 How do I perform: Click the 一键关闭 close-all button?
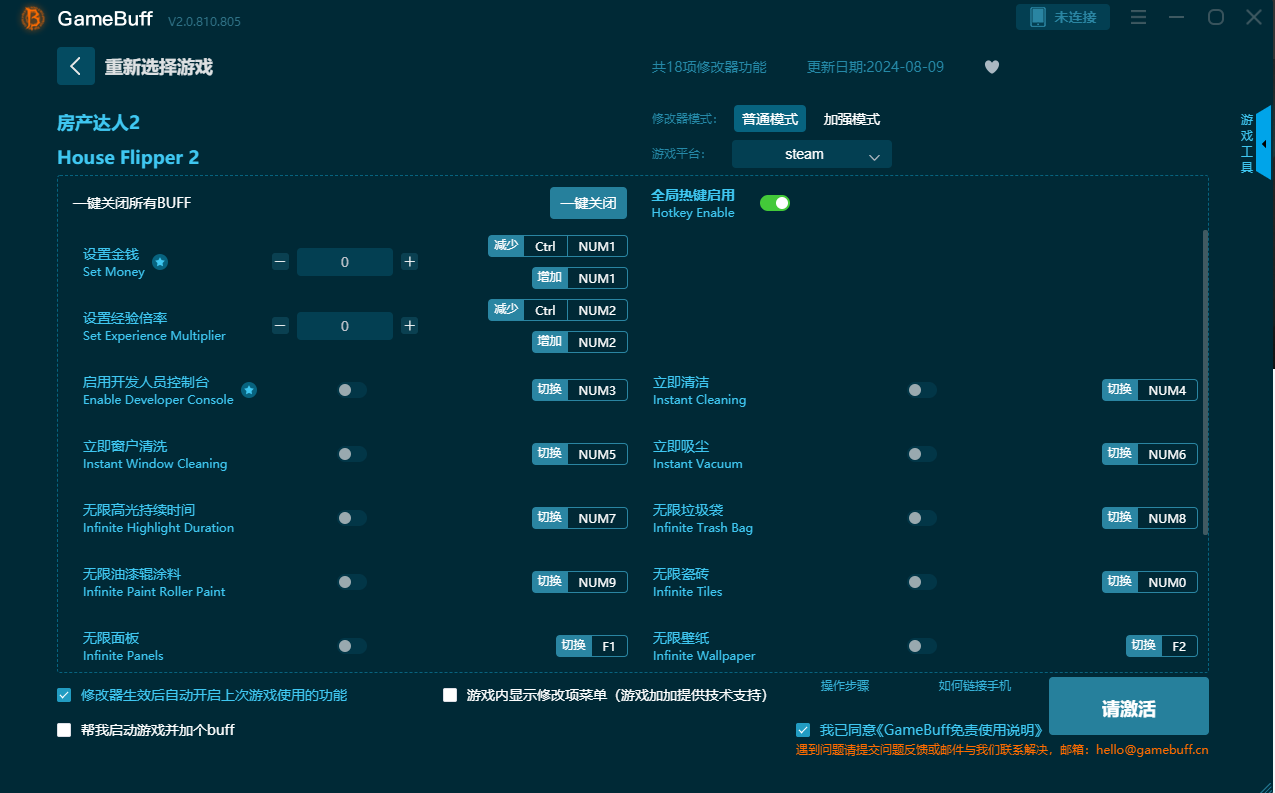pos(588,203)
